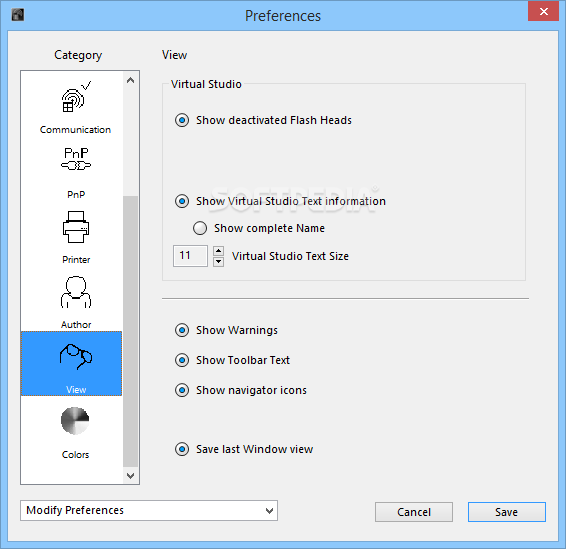Click the Colors label text
566x549 pixels.
(75, 454)
